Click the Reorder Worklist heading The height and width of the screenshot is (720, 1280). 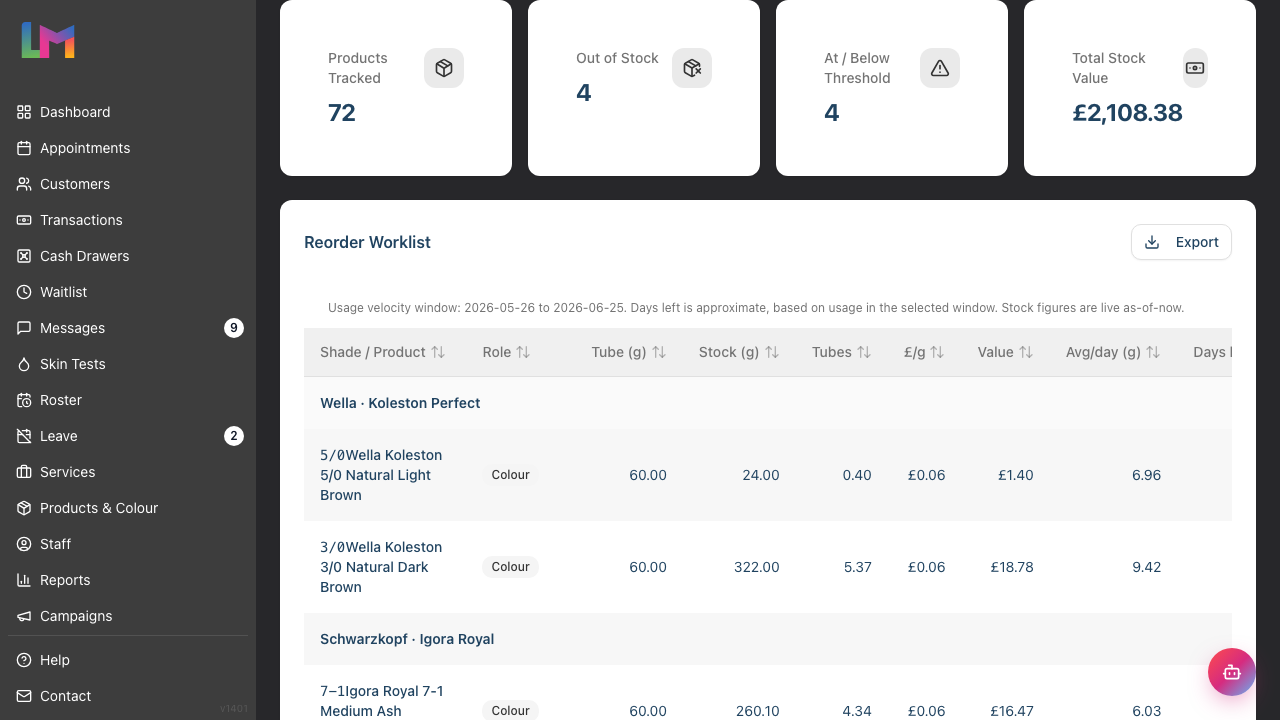click(x=367, y=242)
